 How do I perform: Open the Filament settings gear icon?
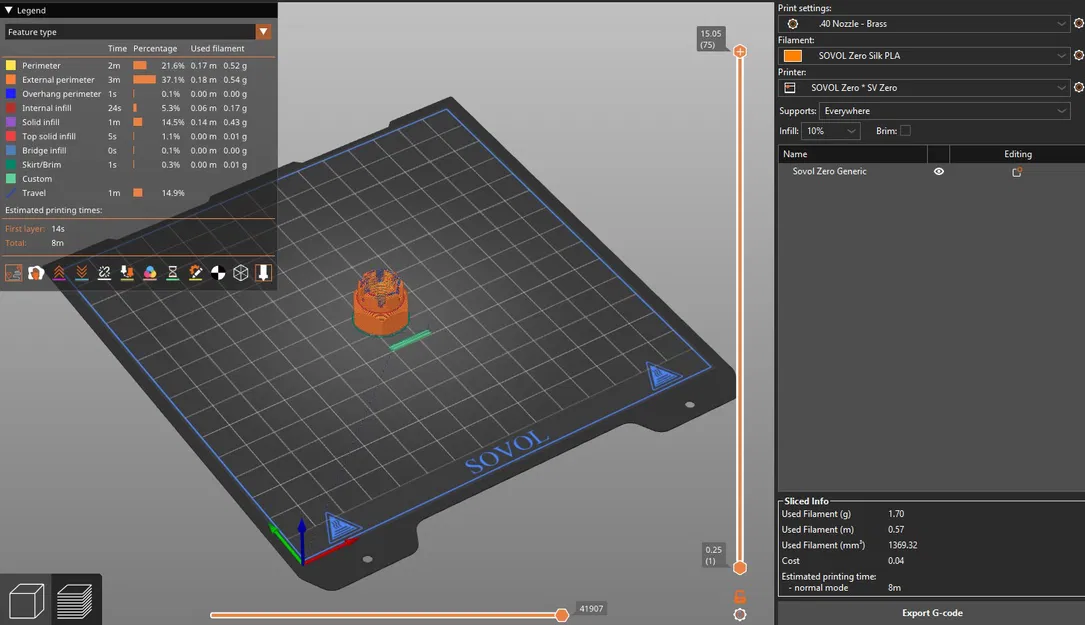coord(1078,56)
